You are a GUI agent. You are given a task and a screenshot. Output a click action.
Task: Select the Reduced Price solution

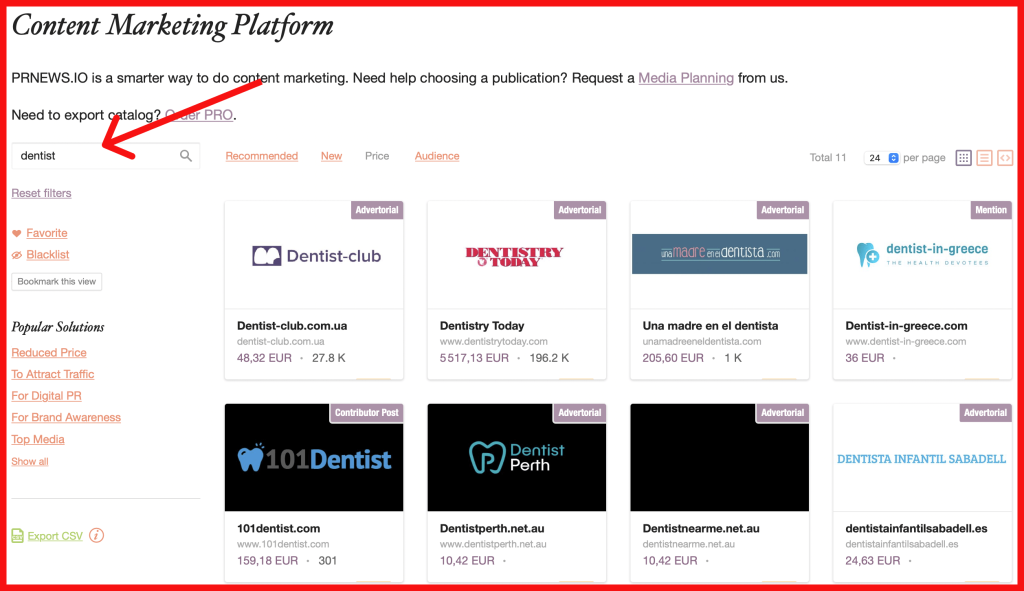[49, 353]
